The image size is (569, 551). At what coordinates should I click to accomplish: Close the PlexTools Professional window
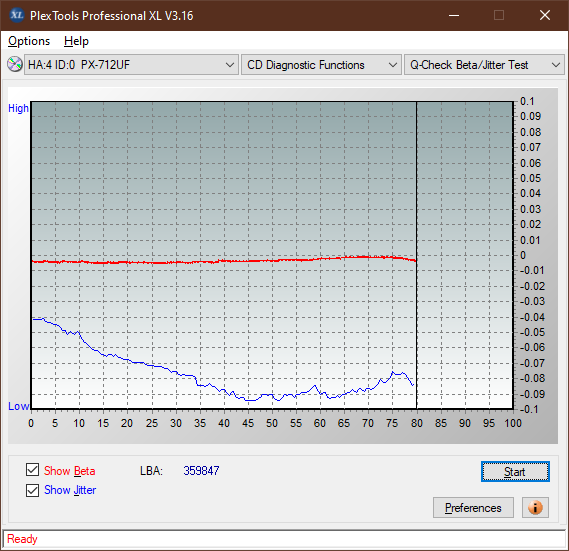(545, 15)
